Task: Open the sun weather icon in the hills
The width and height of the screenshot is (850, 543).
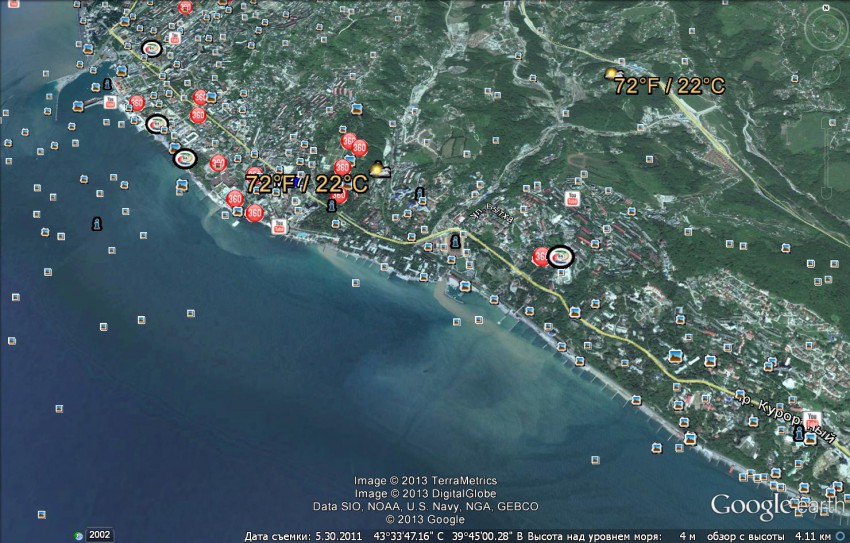Action: tap(610, 74)
